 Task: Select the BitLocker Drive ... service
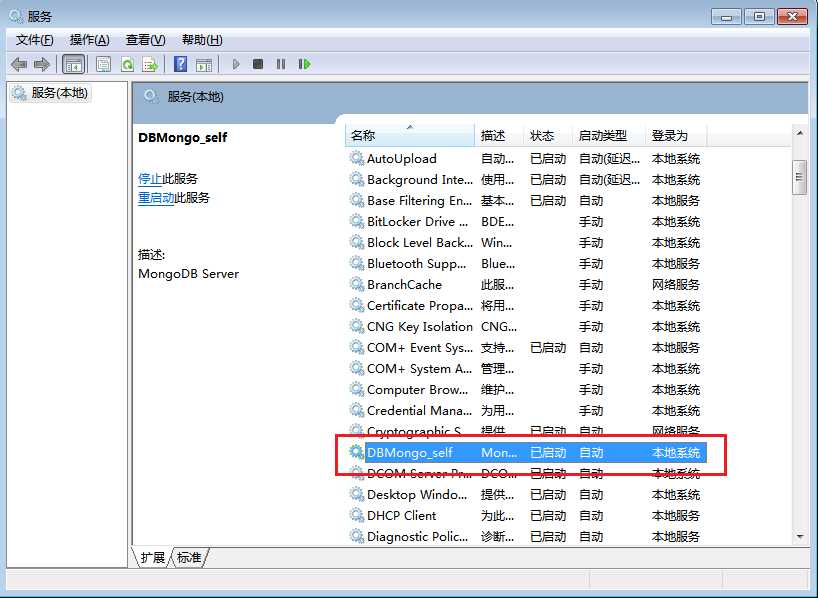[x=526, y=221]
